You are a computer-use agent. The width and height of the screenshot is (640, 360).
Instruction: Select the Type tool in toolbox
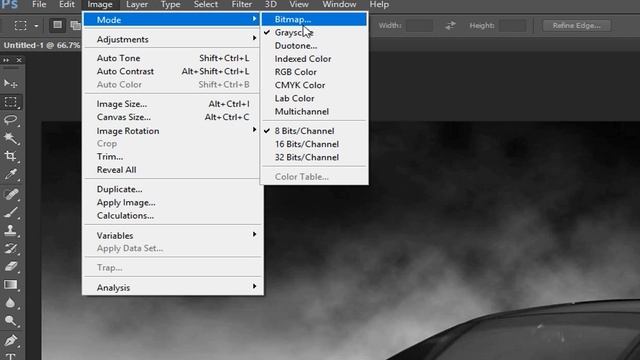tap(11, 356)
